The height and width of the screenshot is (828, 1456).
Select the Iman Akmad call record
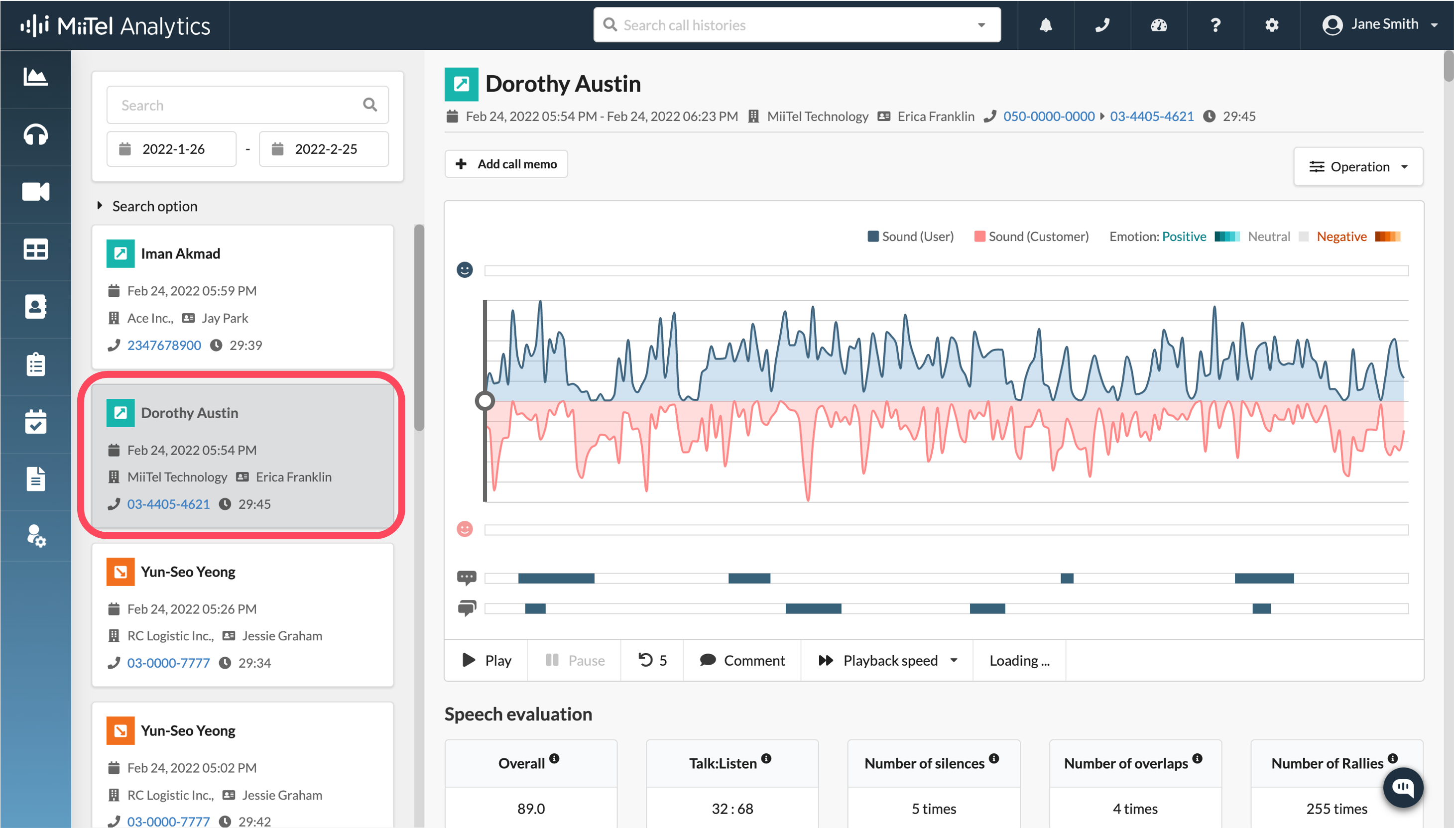click(243, 297)
